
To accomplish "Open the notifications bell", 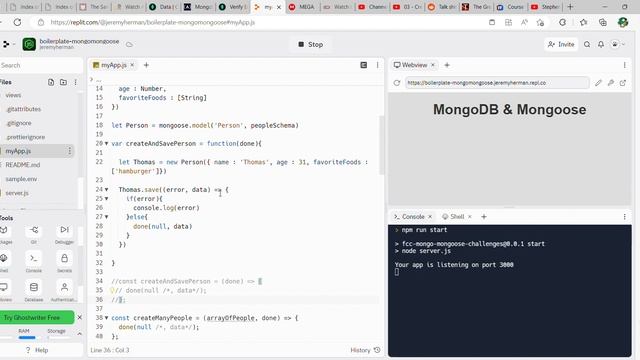I will (x=601, y=44).
